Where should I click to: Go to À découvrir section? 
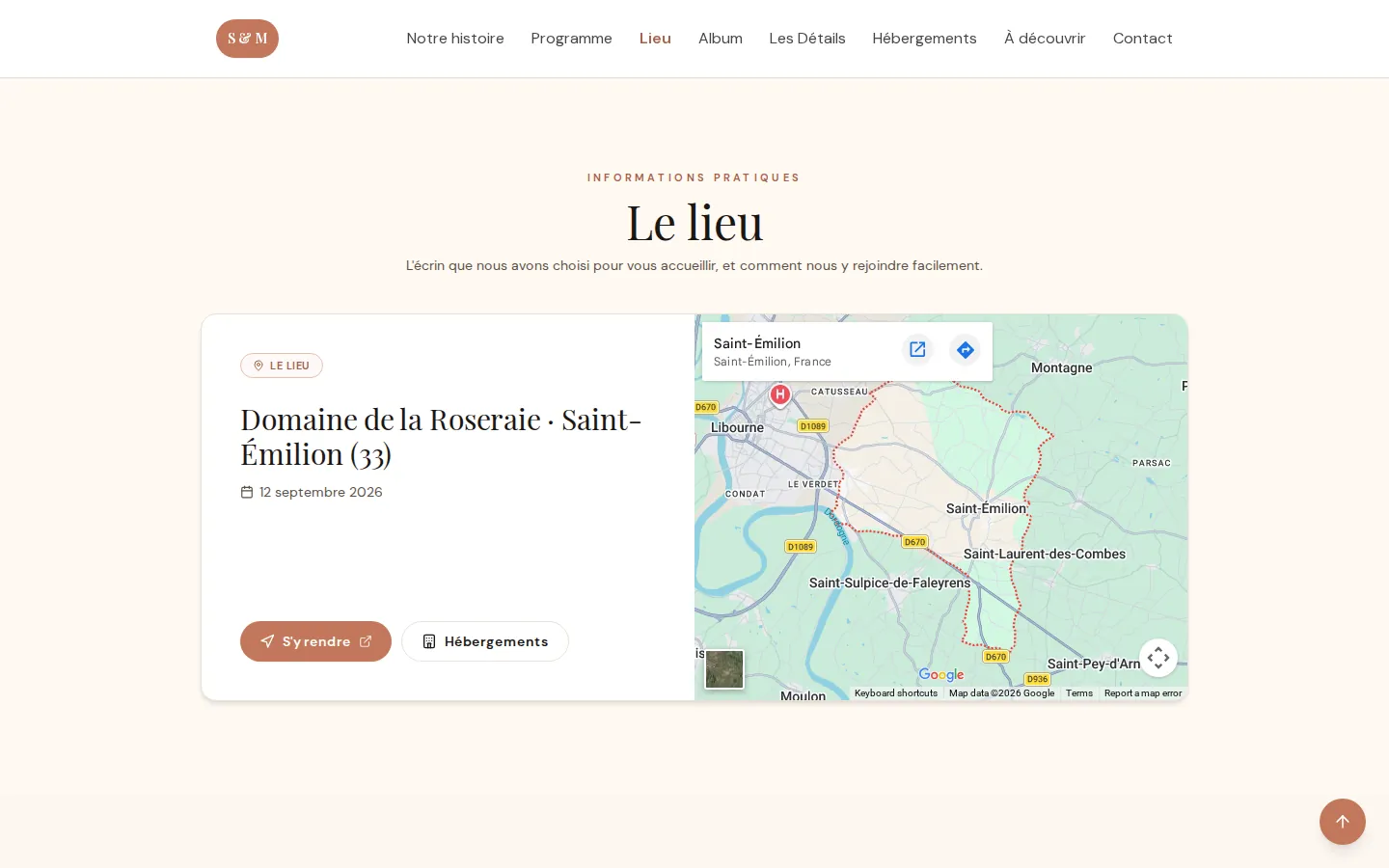1045,39
